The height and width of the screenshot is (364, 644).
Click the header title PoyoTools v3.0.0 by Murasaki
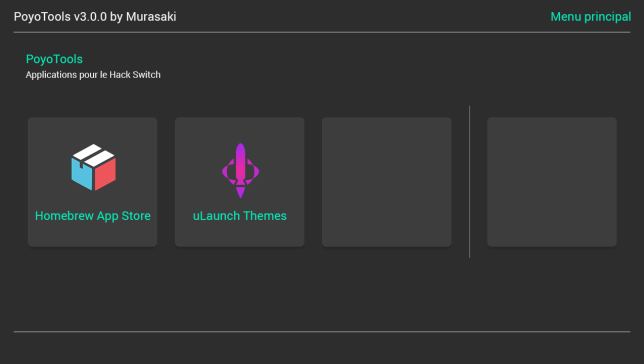(x=95, y=17)
